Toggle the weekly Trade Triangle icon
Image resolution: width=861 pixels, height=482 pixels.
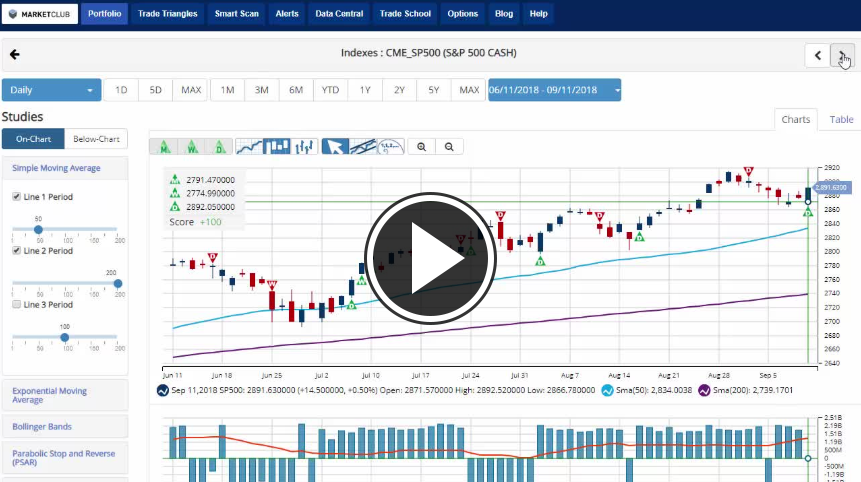pos(192,147)
